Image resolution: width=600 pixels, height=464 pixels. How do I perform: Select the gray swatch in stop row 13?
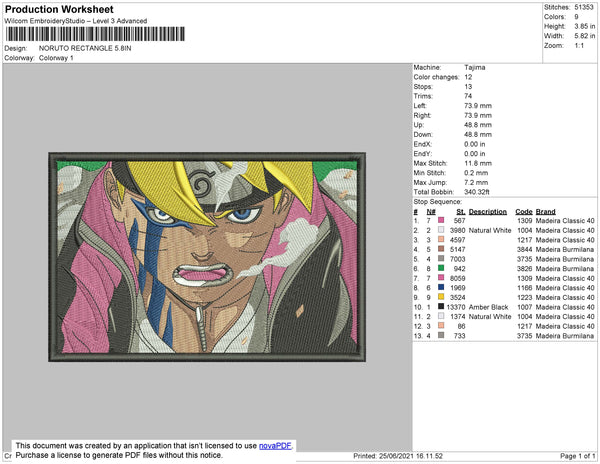coord(441,335)
